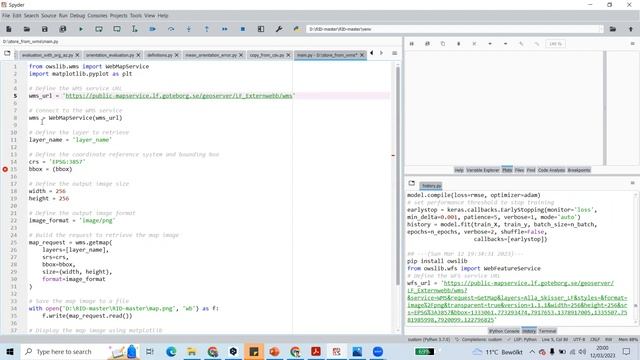Save the current file
Viewport: 640px width, 360px height.
tap(44, 29)
